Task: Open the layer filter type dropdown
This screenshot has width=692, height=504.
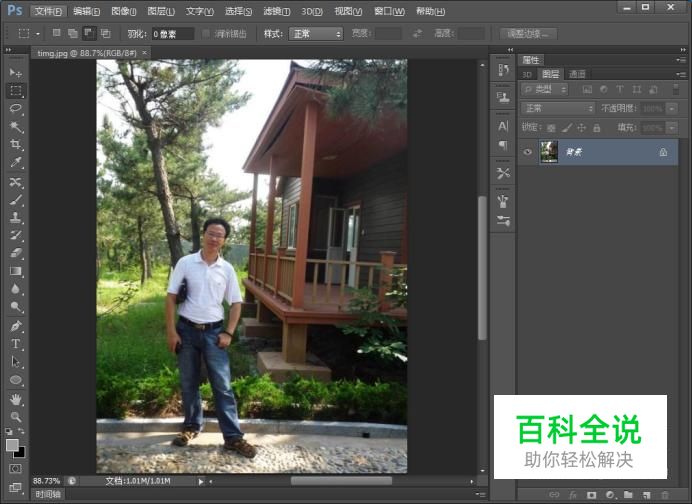Action: click(x=545, y=90)
